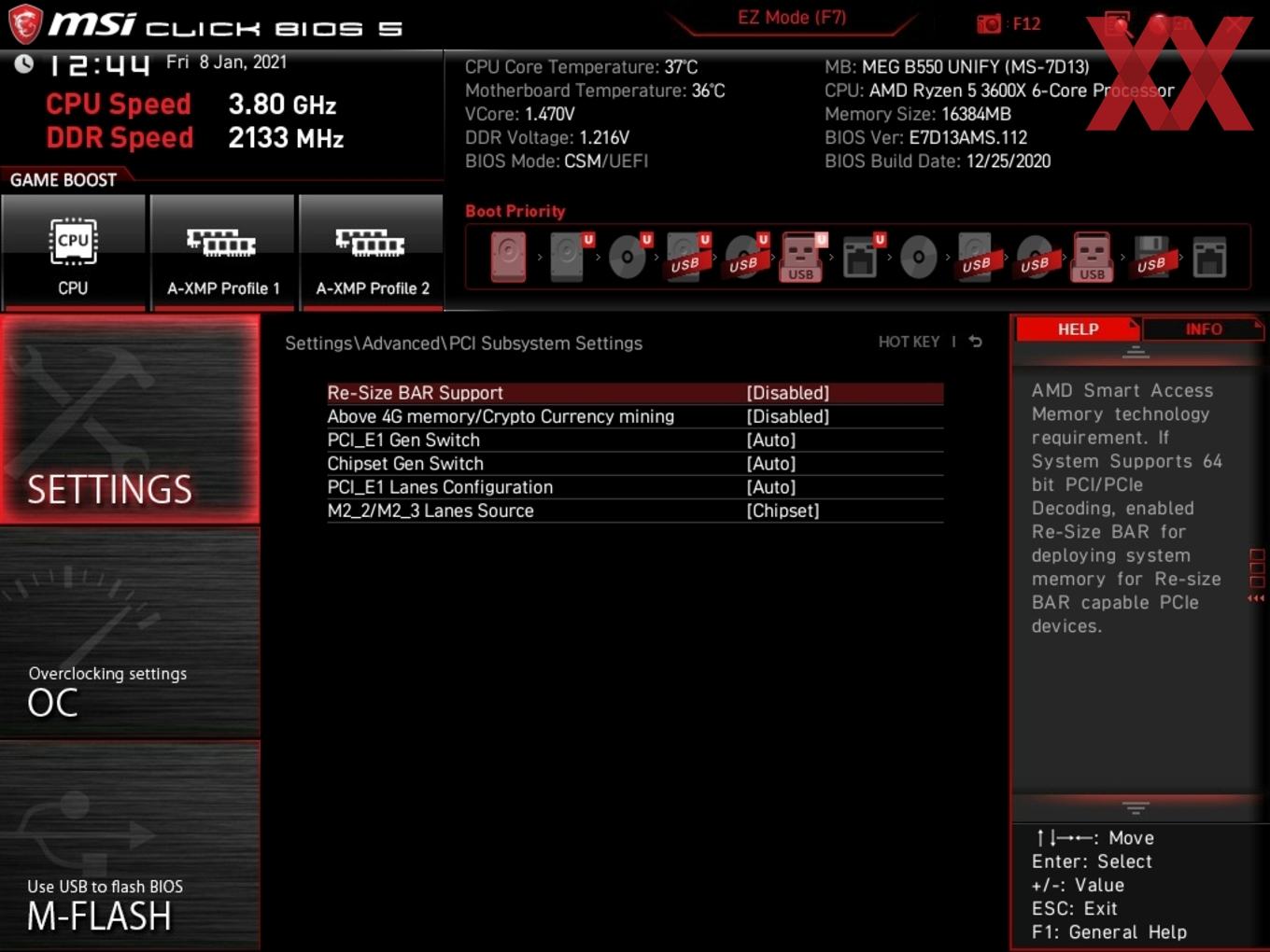The image size is (1270, 952).
Task: Toggle the CPU Game Boost button
Action: point(73,251)
